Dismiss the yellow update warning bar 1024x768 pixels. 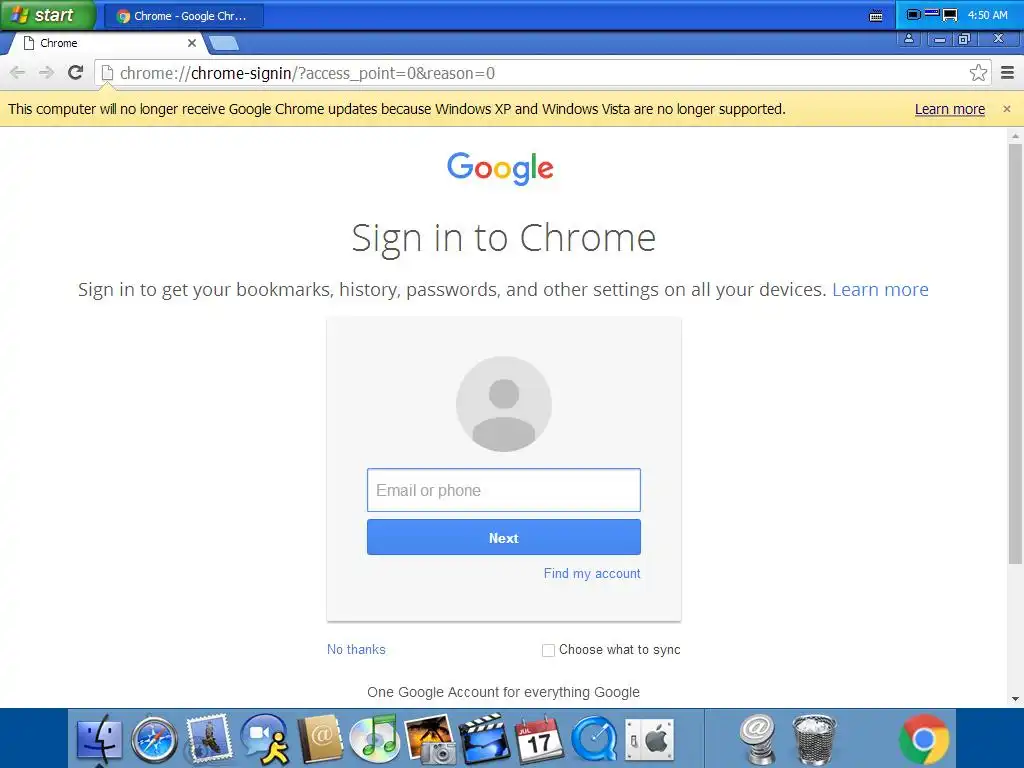click(1007, 109)
